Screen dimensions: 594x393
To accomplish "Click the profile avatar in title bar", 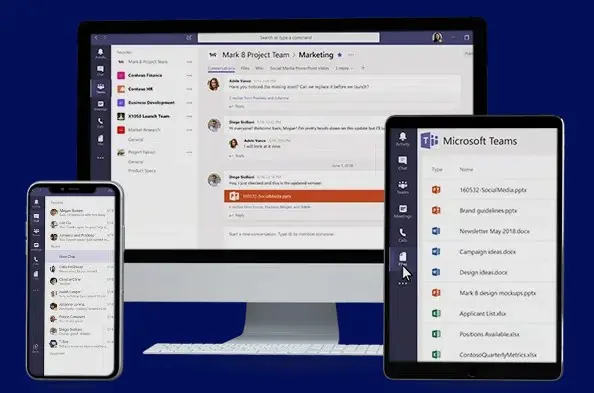I will [x=437, y=37].
